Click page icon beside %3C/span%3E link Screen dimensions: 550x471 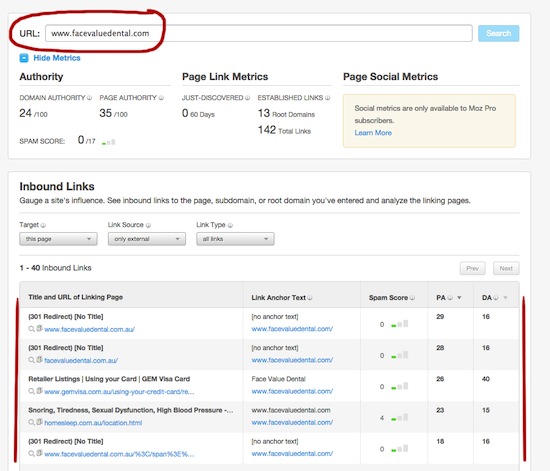tap(39, 453)
